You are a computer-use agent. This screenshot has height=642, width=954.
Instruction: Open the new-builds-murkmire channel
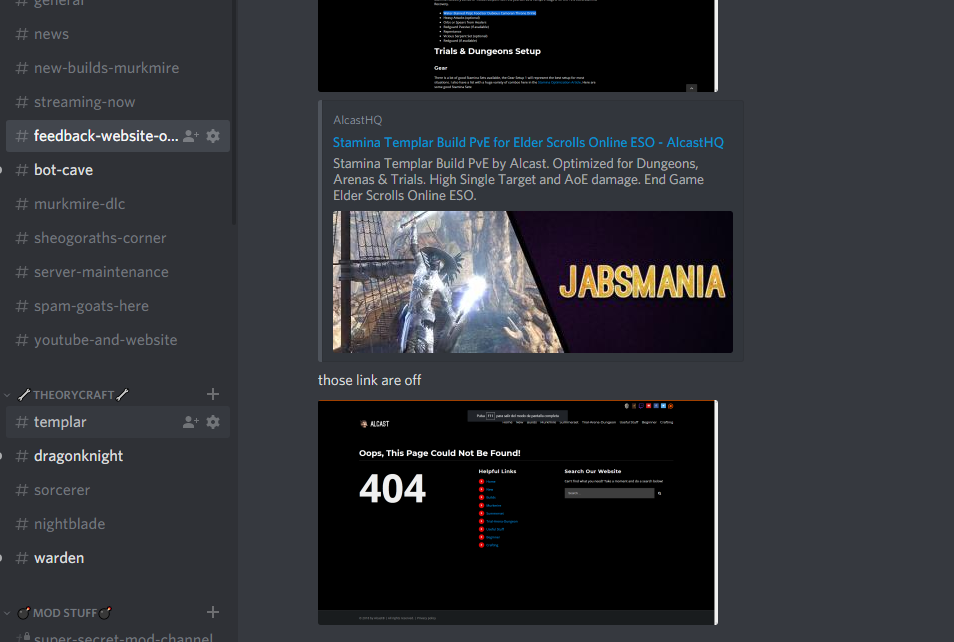tap(118, 68)
